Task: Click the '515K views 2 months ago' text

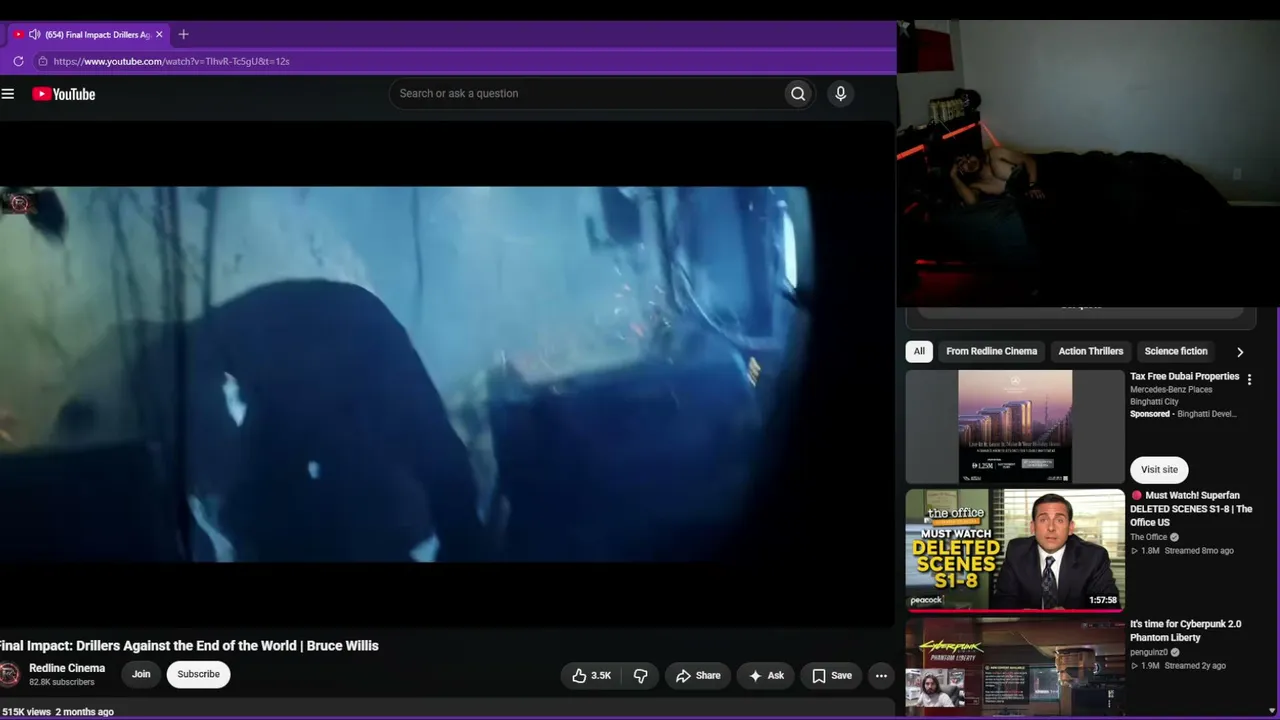Action: [58, 712]
